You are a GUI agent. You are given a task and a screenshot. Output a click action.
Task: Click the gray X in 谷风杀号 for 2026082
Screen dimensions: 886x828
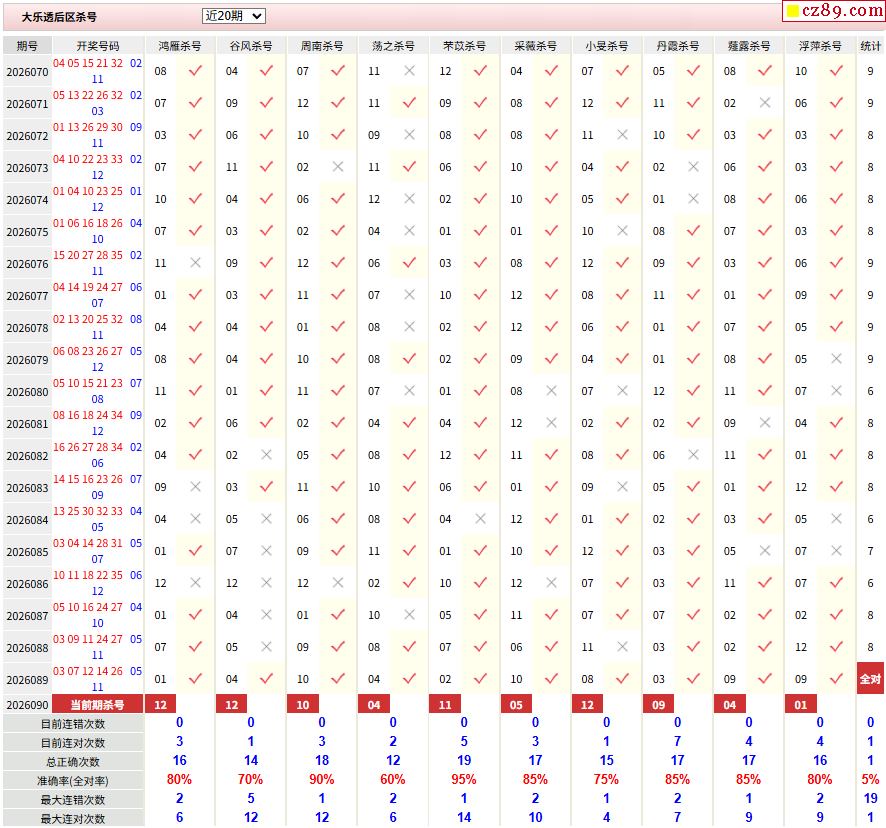coord(266,455)
